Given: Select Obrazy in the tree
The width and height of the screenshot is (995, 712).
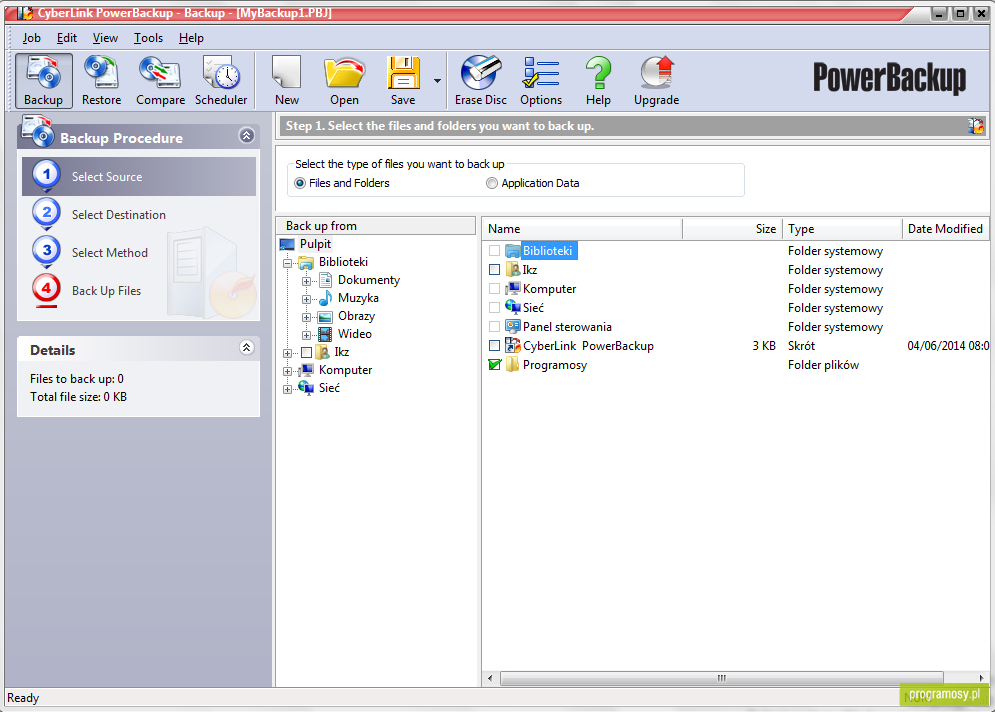Looking at the screenshot, I should pyautogui.click(x=356, y=315).
